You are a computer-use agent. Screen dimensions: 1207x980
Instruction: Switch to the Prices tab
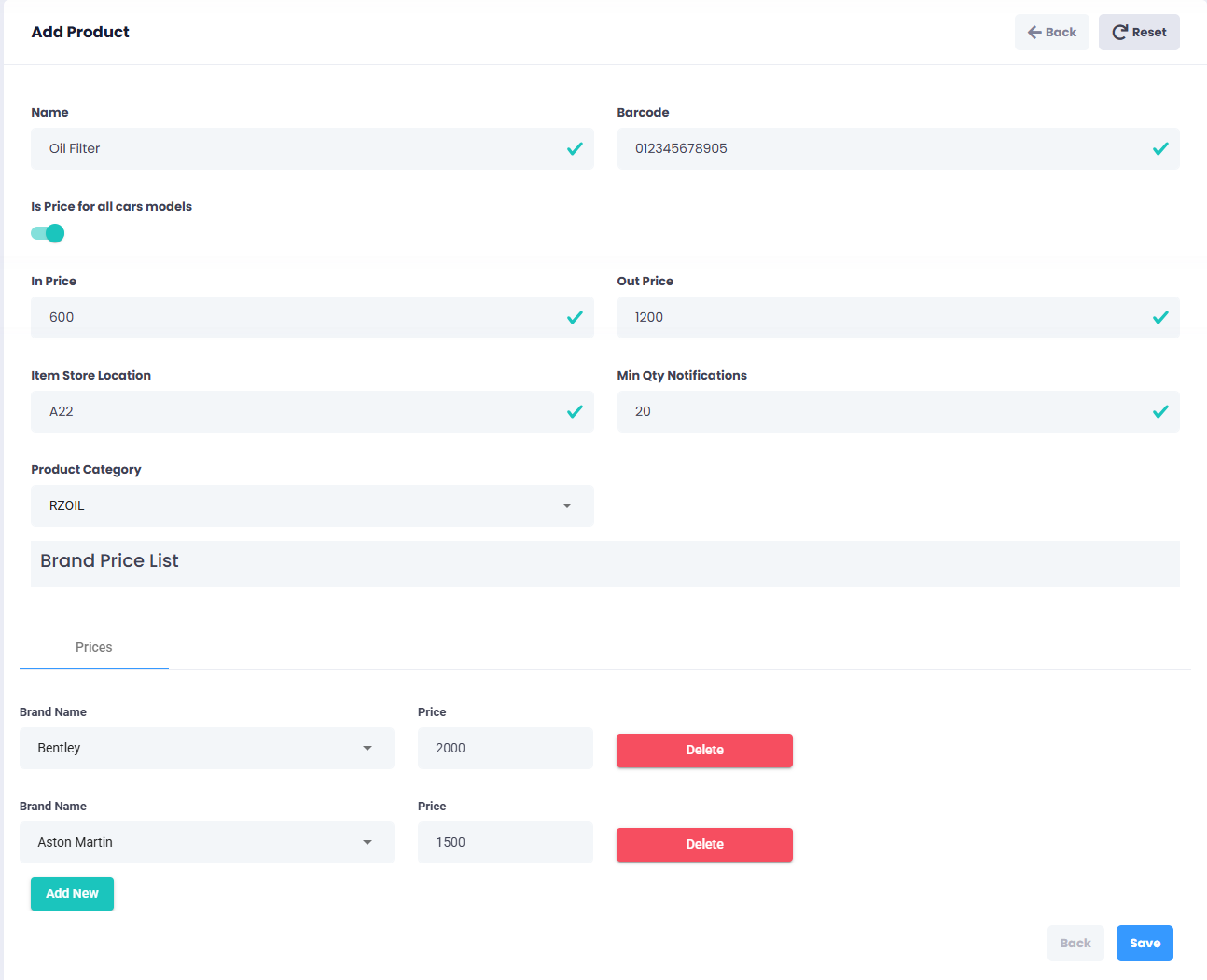[x=93, y=647]
